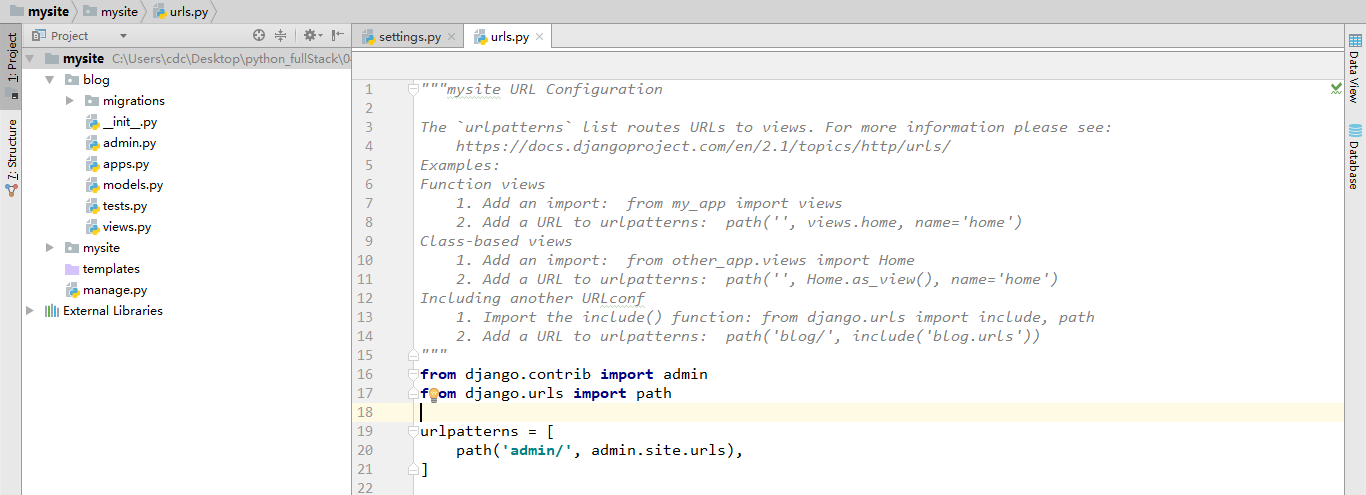Fold the docstring at line 1

click(413, 89)
